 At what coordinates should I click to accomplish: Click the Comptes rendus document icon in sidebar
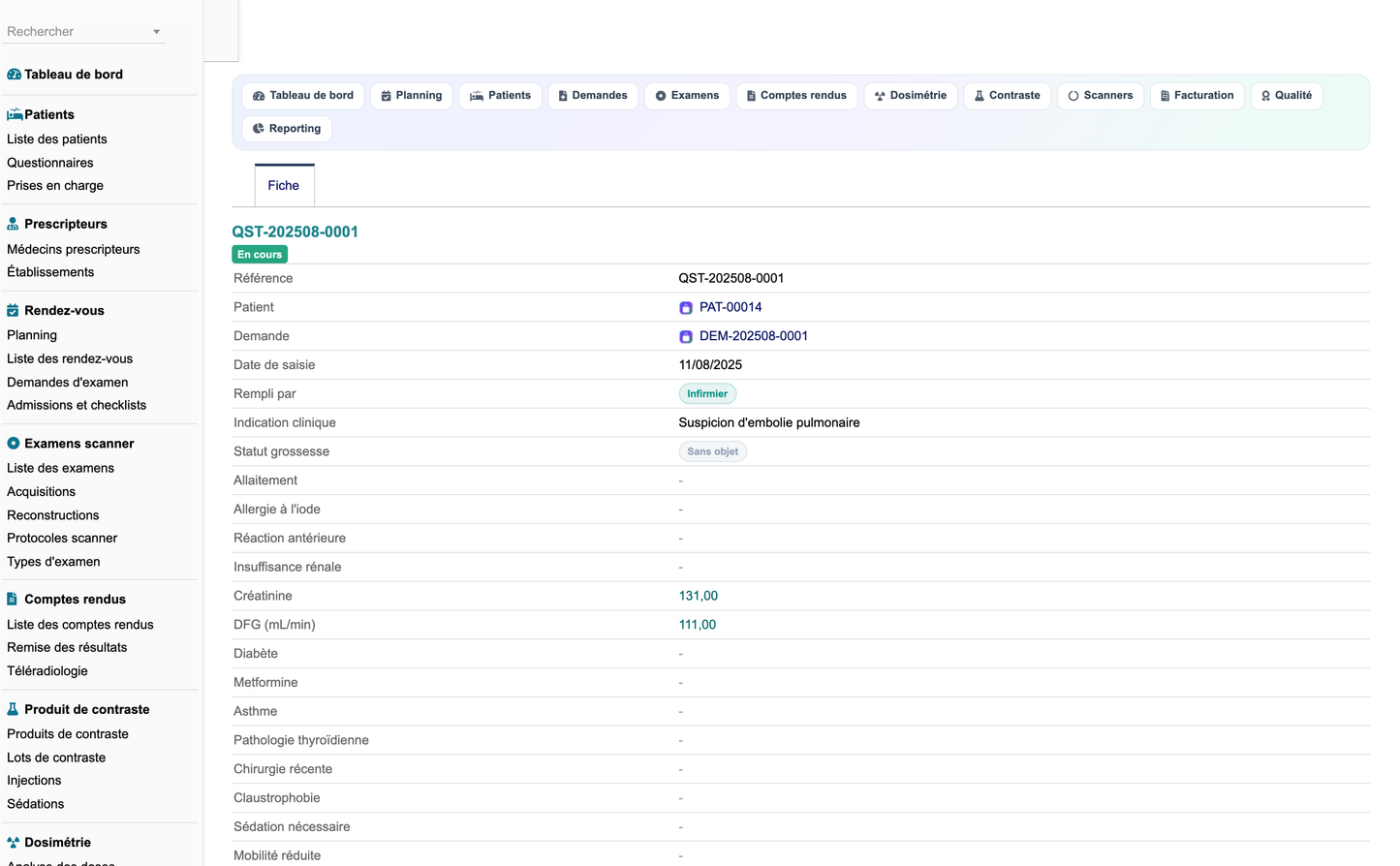pos(12,600)
